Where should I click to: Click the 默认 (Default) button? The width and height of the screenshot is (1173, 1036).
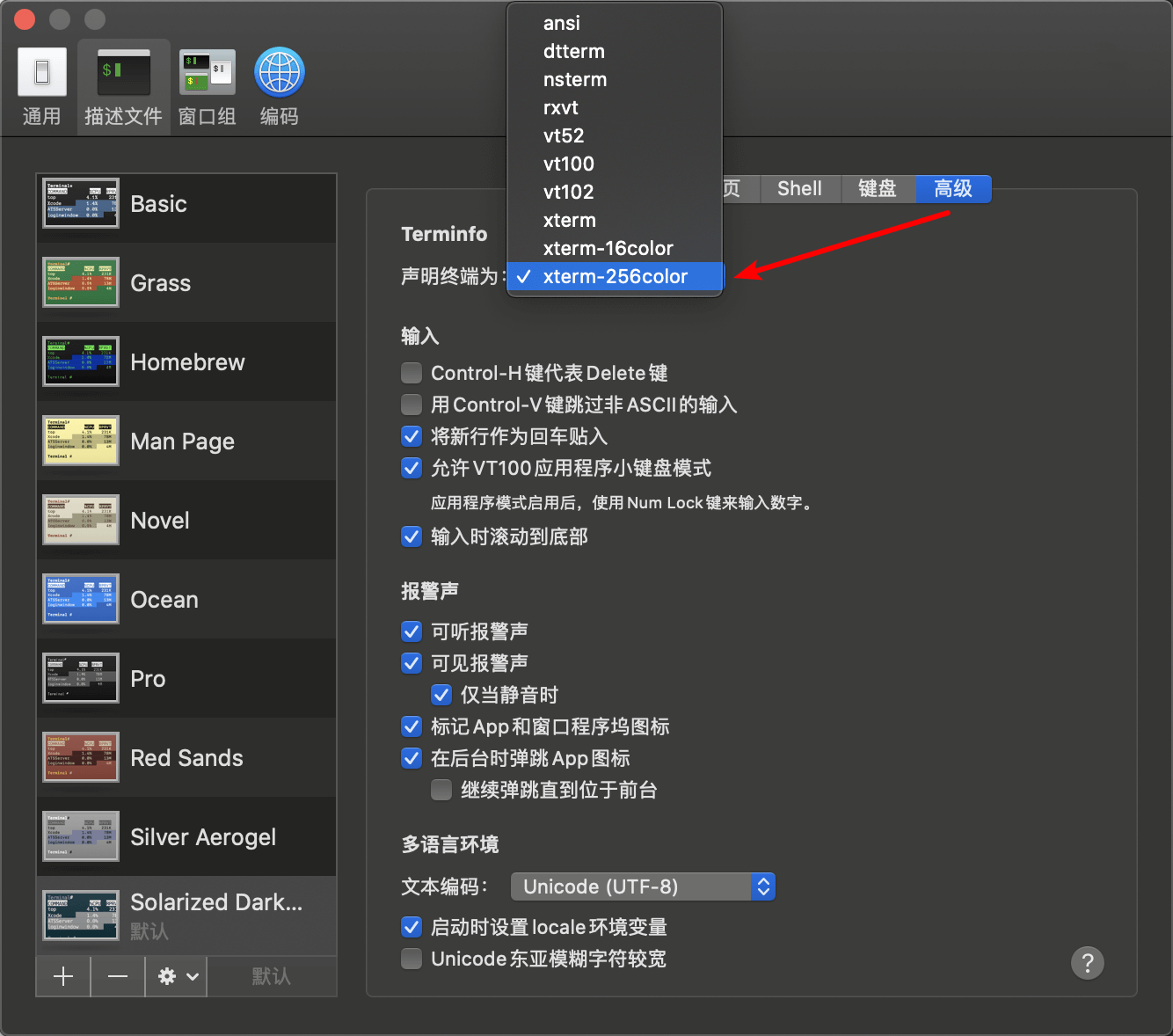(x=271, y=976)
